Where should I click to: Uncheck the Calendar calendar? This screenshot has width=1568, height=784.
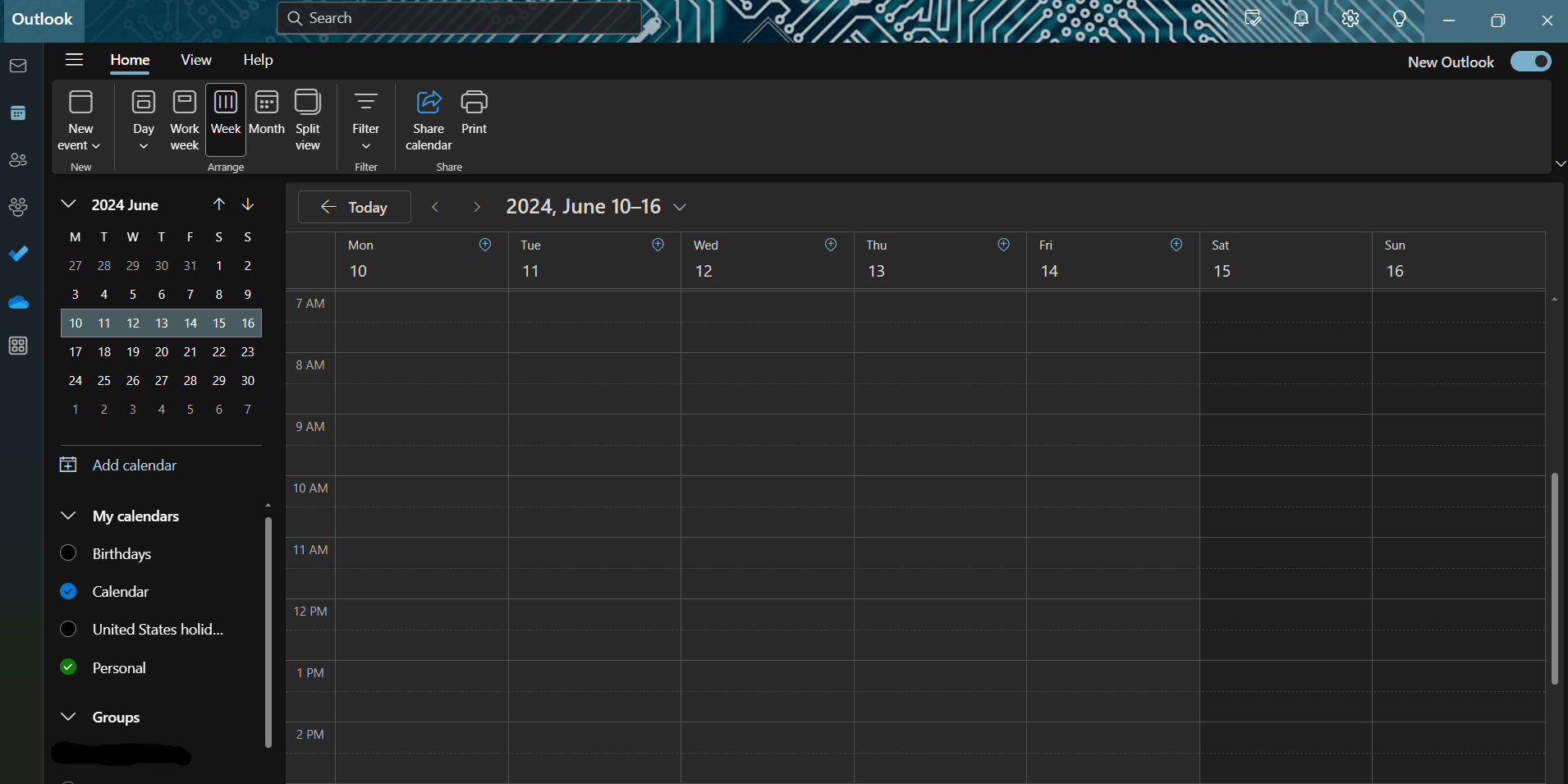[x=68, y=591]
